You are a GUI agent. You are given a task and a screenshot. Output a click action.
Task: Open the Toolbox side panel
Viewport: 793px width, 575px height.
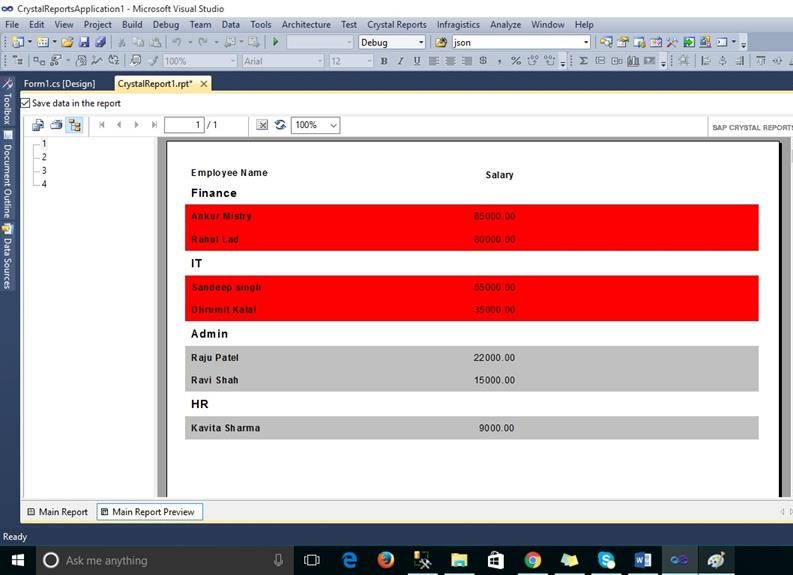click(x=8, y=104)
